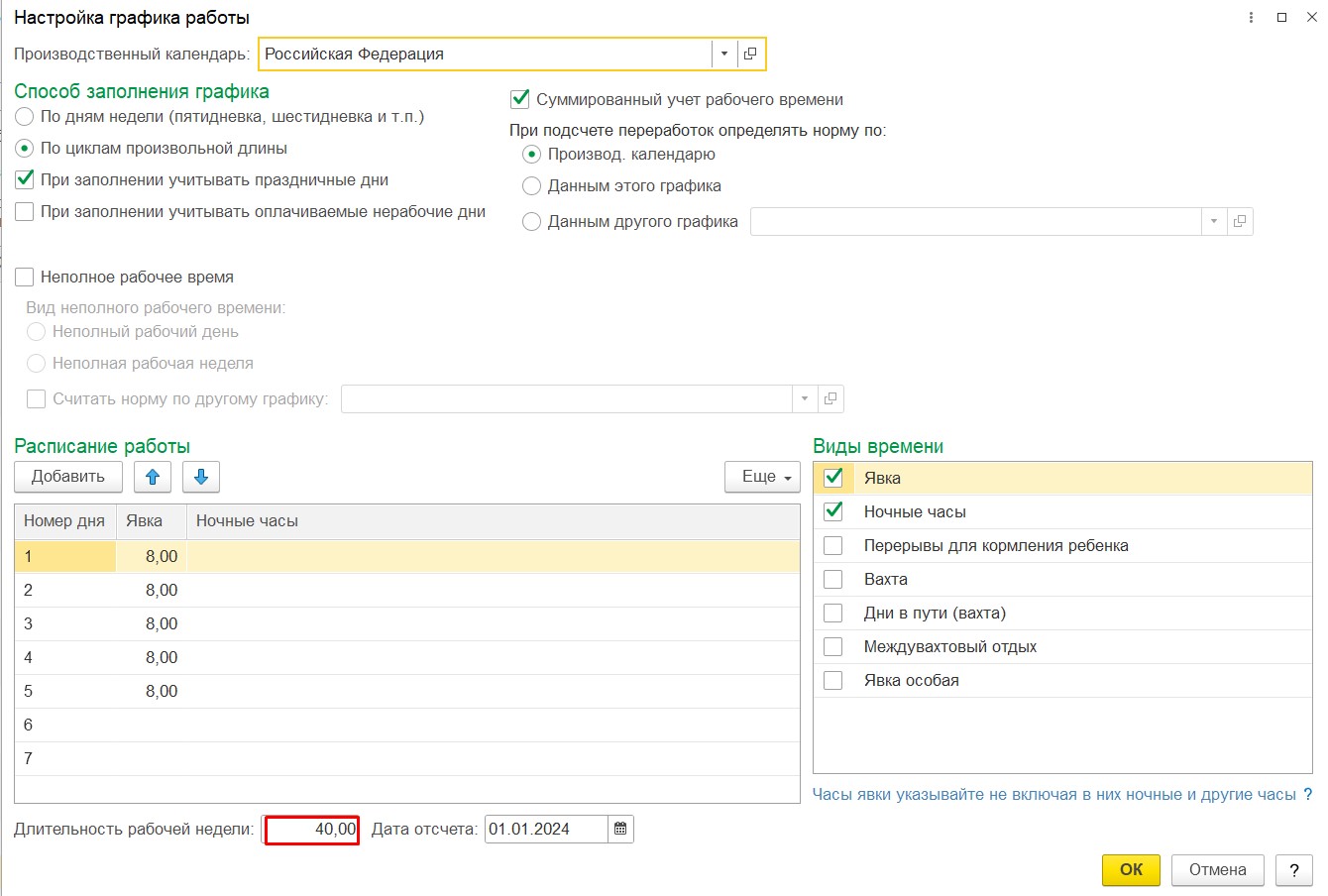Open the calendar picker for Дата отсчета
This screenshot has width=1328, height=896.
click(x=620, y=829)
